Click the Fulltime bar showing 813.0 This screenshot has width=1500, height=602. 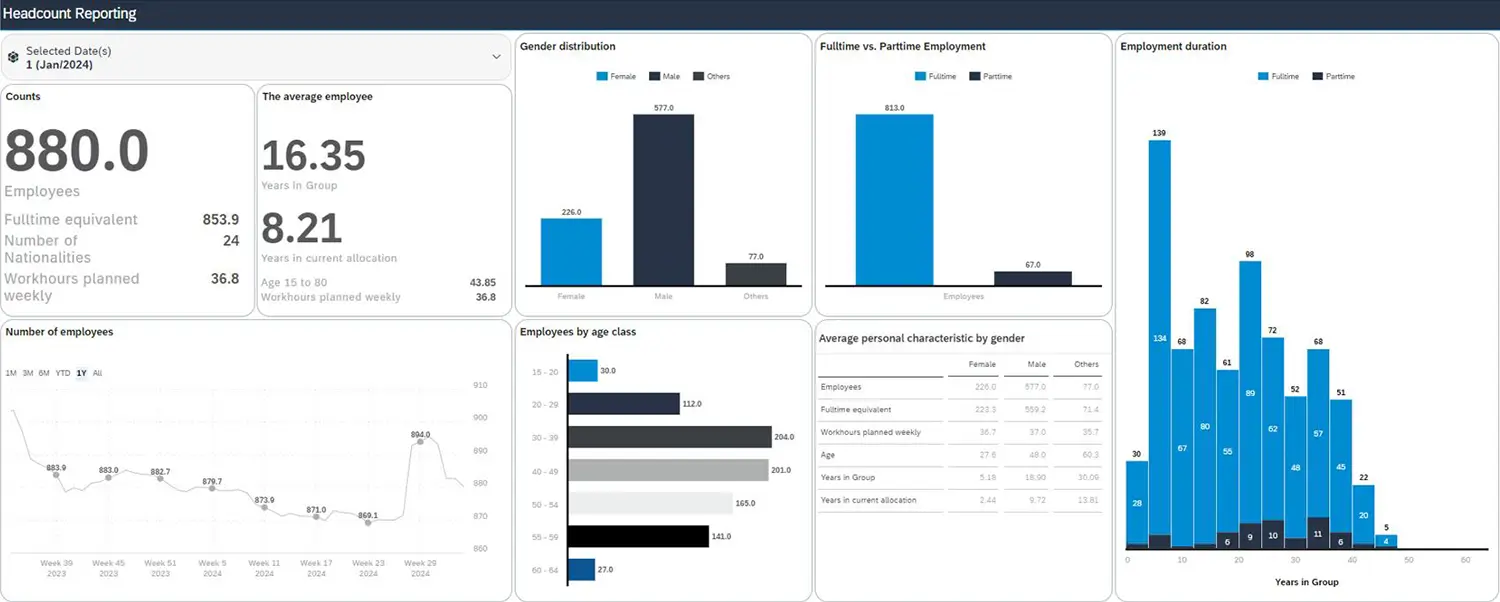894,200
